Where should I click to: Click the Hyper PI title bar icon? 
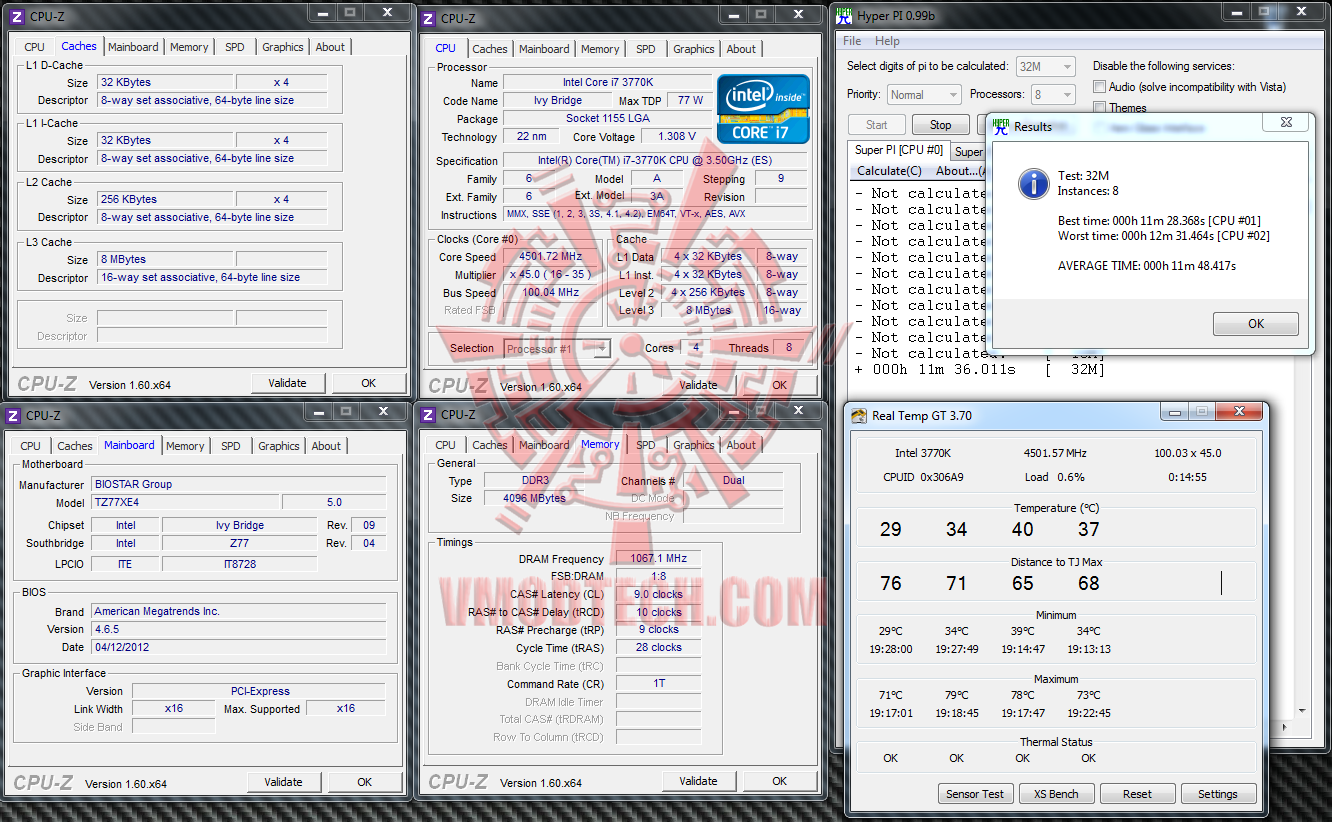coord(845,17)
